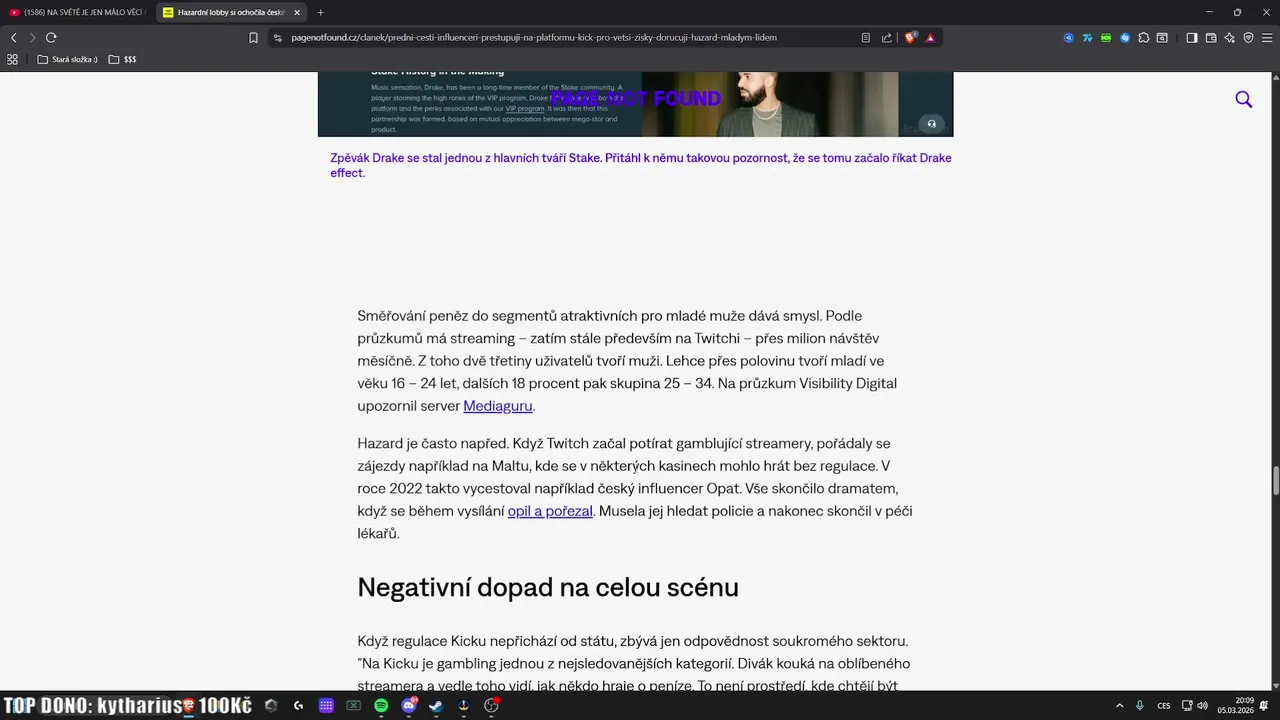Click the headphones icon on banner image
This screenshot has height=720, width=1280.
932,124
